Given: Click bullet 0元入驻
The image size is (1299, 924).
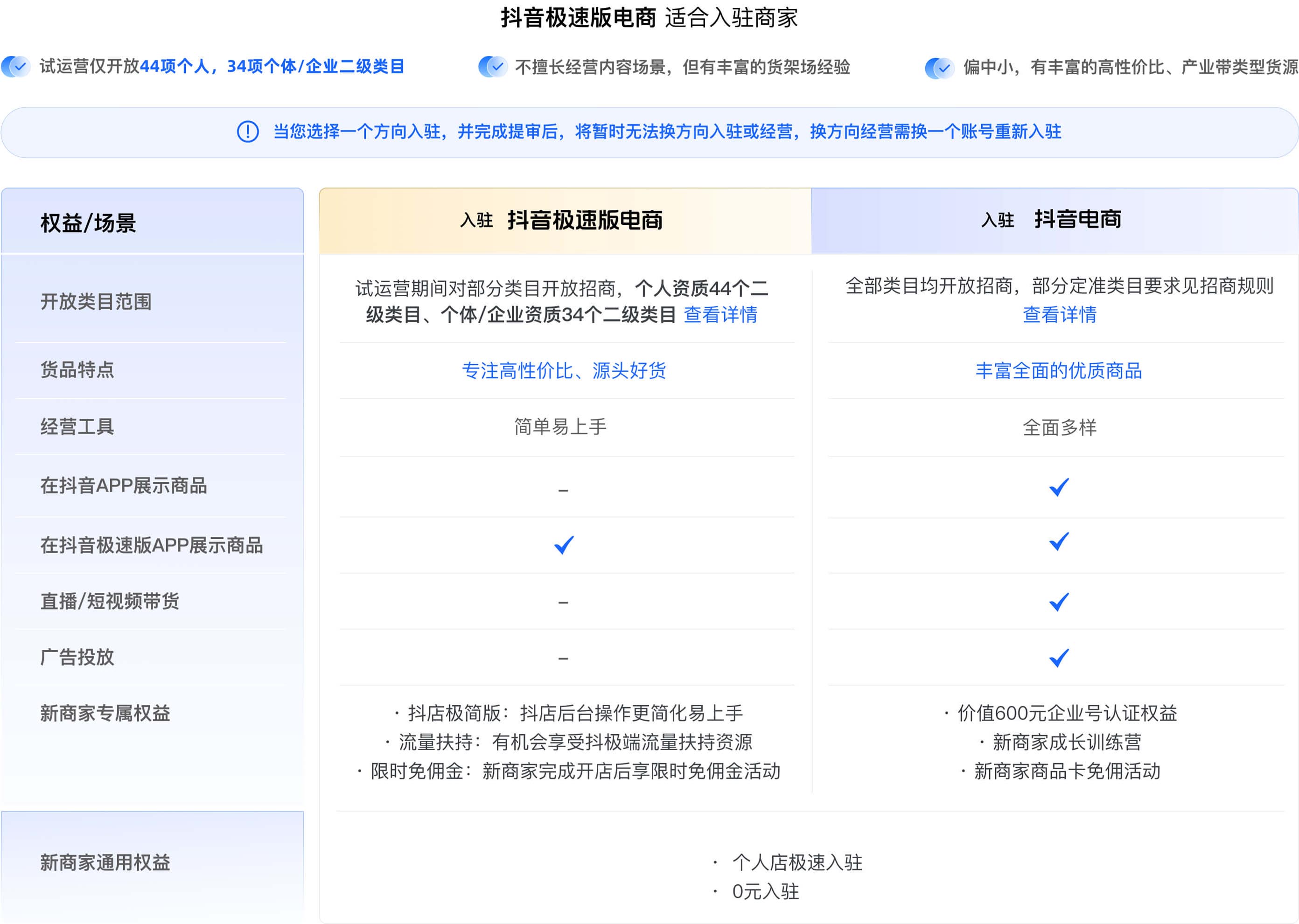Looking at the screenshot, I should pos(756,891).
